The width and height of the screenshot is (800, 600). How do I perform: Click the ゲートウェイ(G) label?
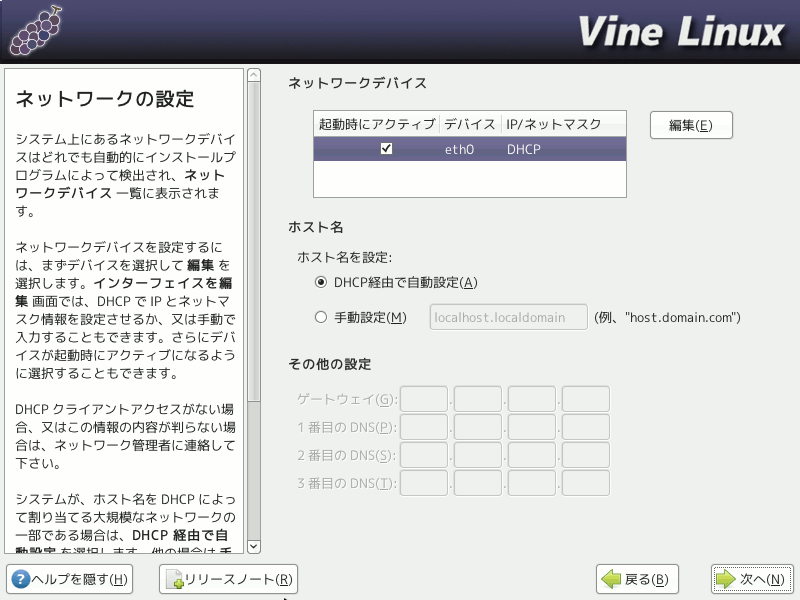pyautogui.click(x=347, y=399)
